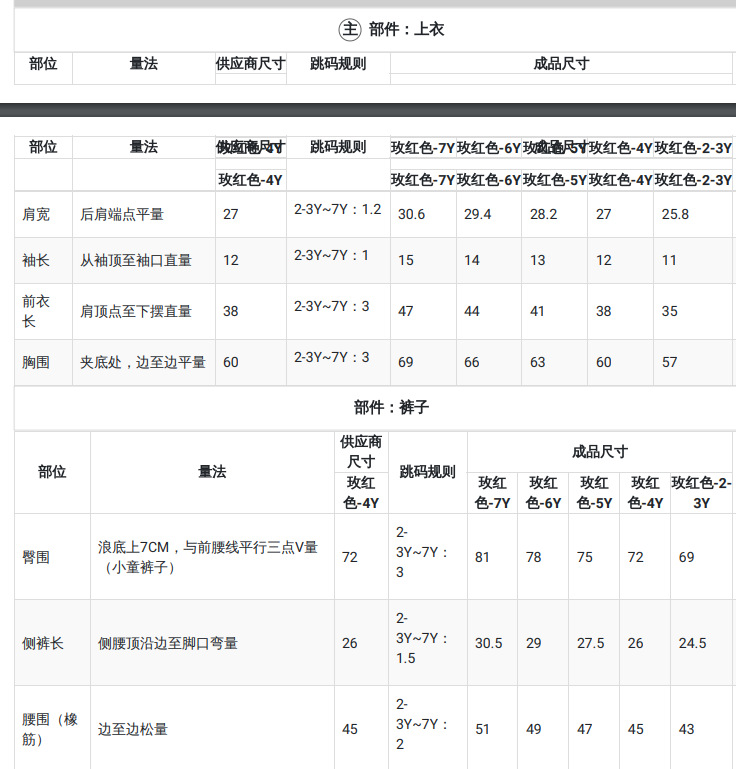Viewport: 736px width, 769px height.
Task: Click the value 57 in 胸围 row
Action: coord(669,362)
